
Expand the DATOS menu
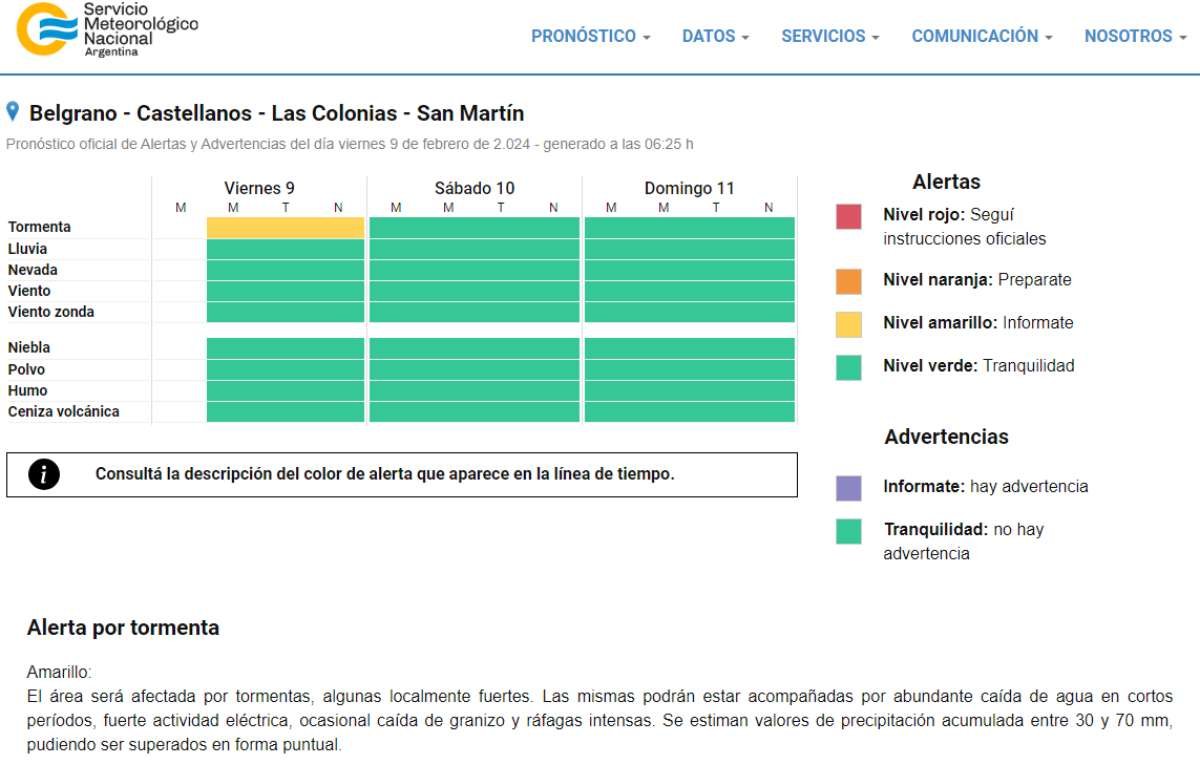[715, 36]
